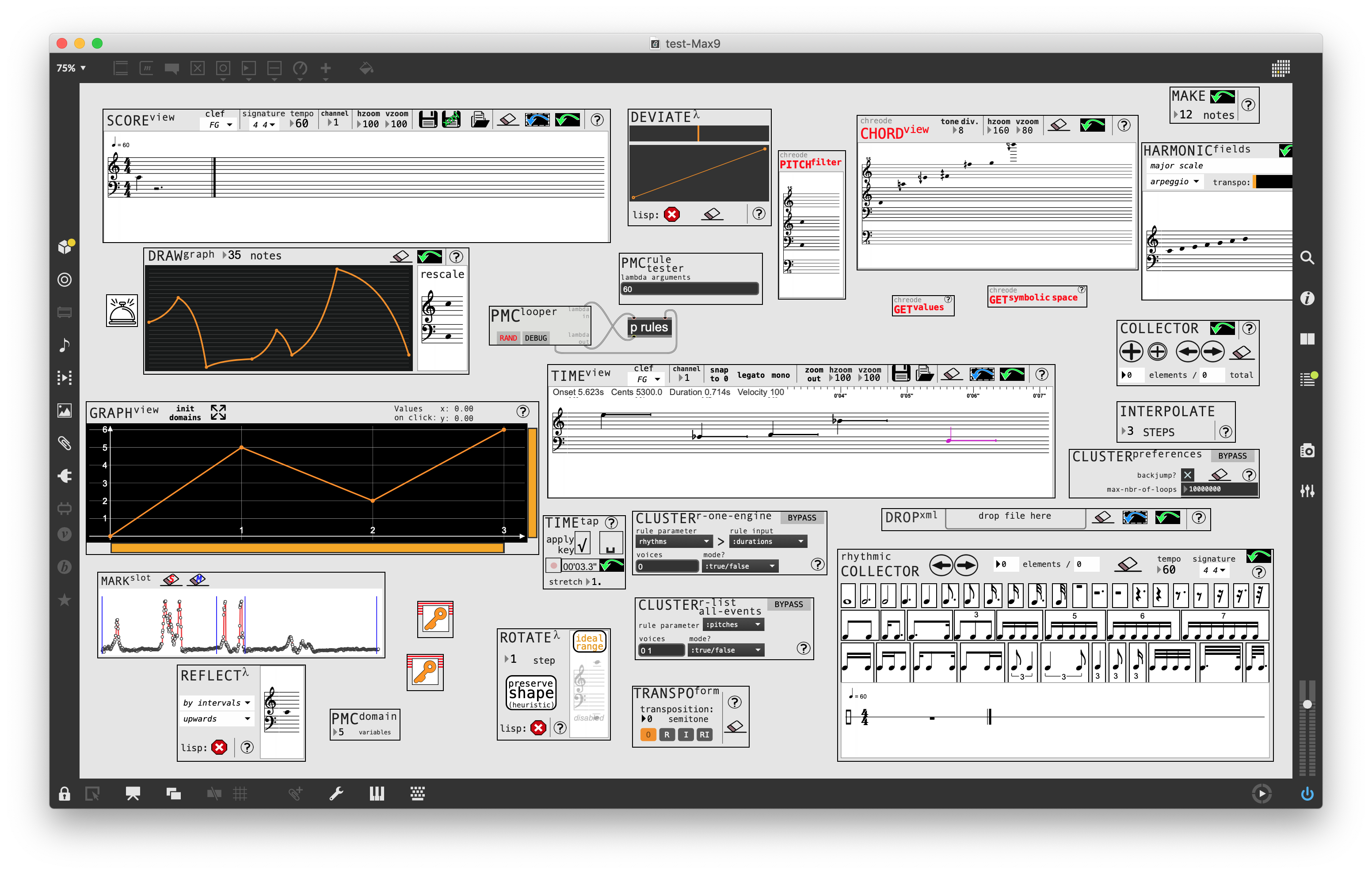Open REFLECT by intervals dropdown
This screenshot has height=874, width=1372.
216,703
